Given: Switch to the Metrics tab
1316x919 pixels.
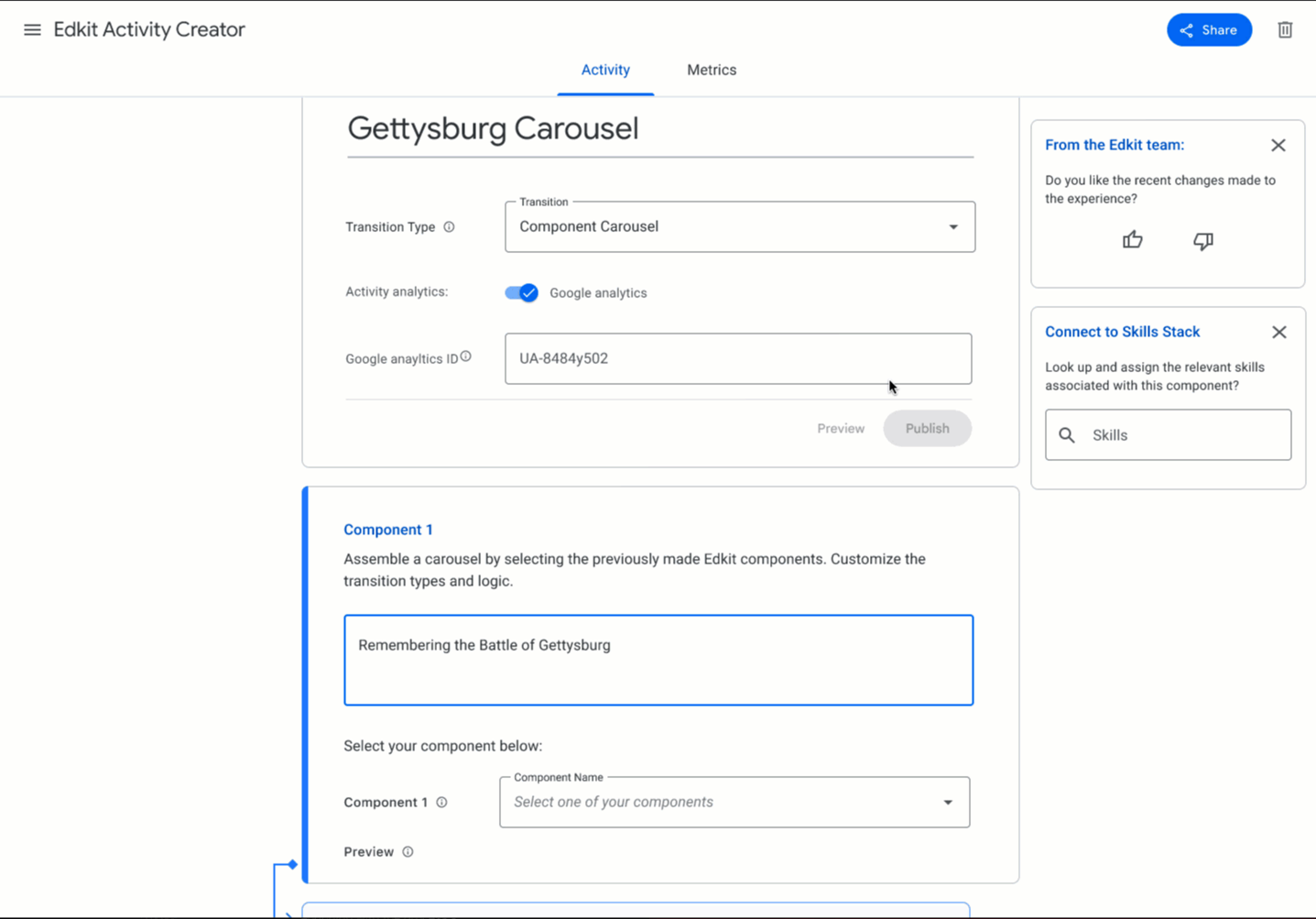Looking at the screenshot, I should click(x=712, y=70).
